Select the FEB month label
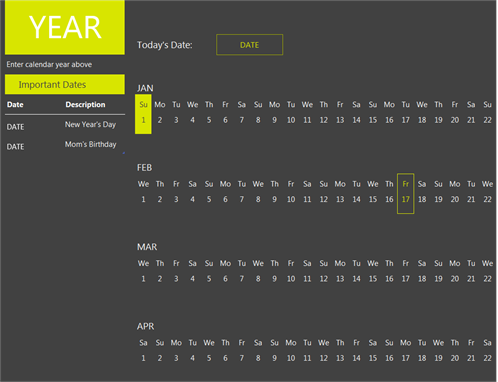 pyautogui.click(x=144, y=167)
